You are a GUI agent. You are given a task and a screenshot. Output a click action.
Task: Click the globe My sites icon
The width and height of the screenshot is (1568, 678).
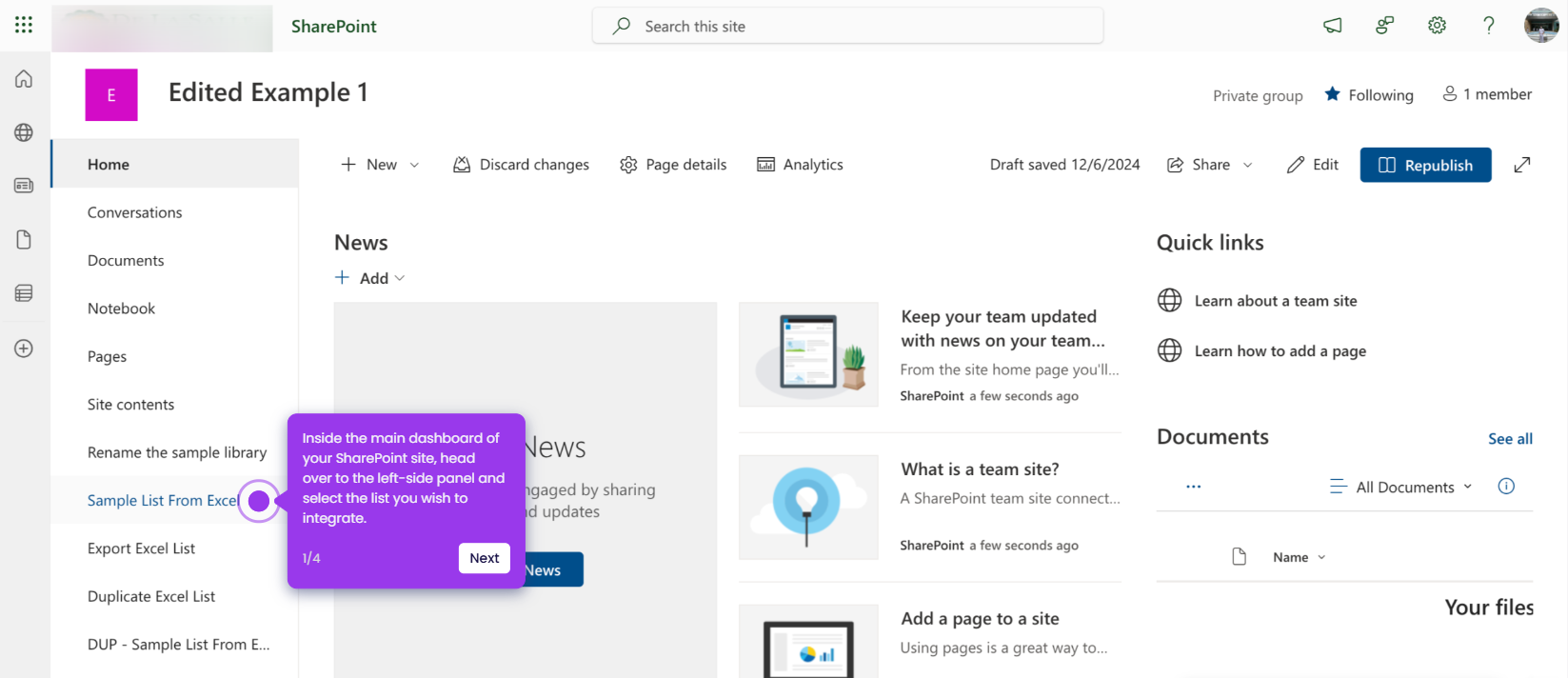24,132
